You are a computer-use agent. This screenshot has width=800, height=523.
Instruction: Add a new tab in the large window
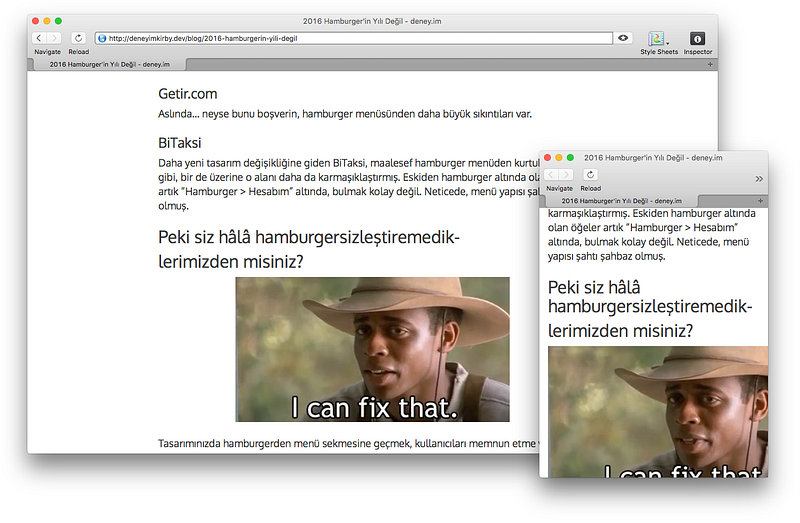(x=710, y=64)
